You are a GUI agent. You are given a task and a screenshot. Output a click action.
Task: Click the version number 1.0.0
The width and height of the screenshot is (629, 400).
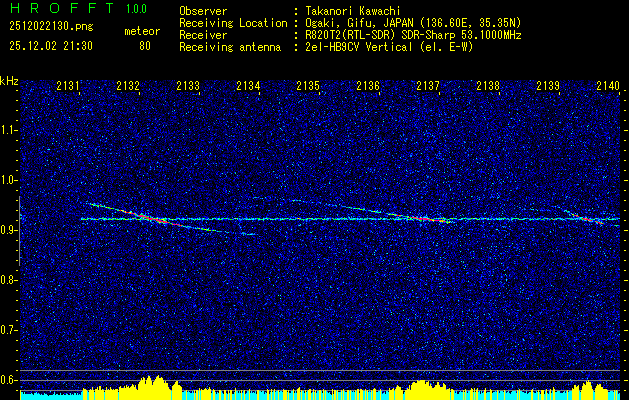pyautogui.click(x=136, y=9)
